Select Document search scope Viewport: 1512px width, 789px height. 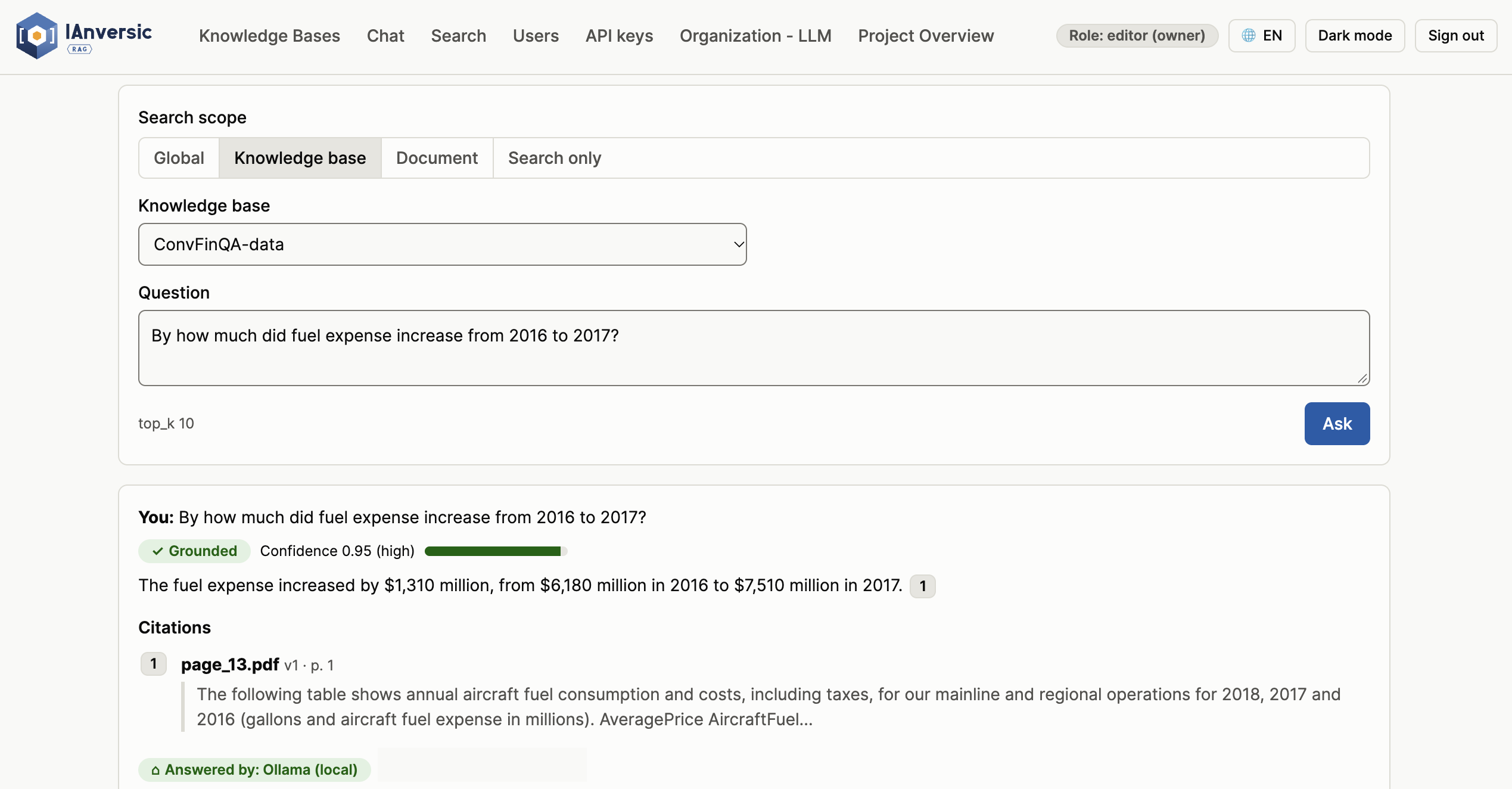tap(437, 158)
